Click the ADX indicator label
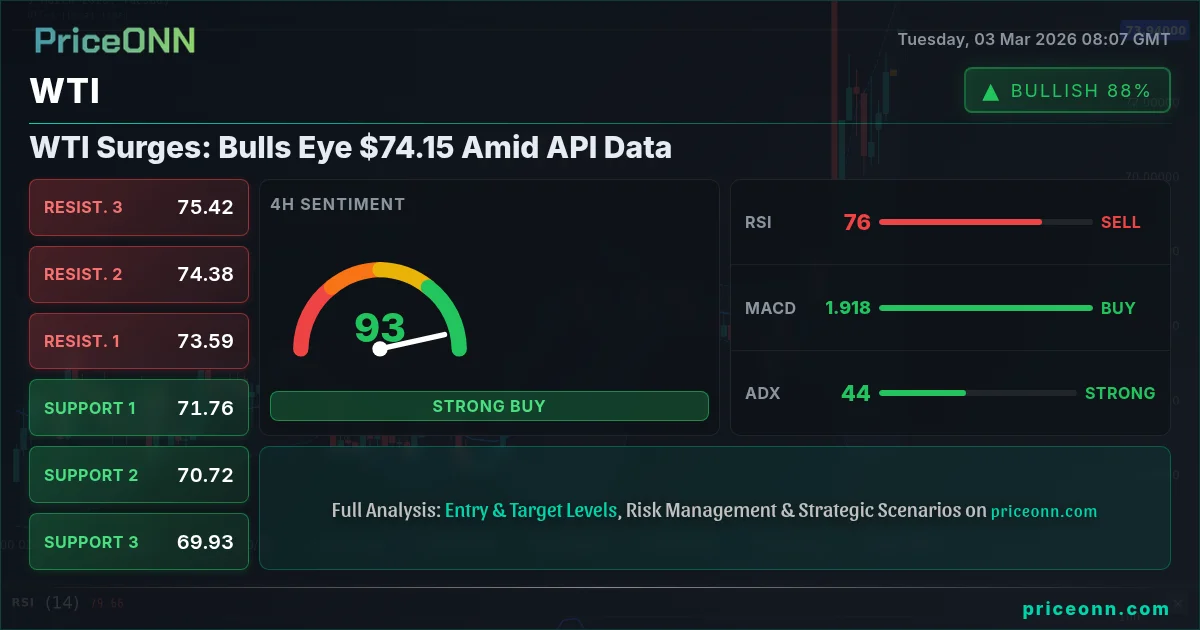Viewport: 1200px width, 630px height. click(762, 393)
